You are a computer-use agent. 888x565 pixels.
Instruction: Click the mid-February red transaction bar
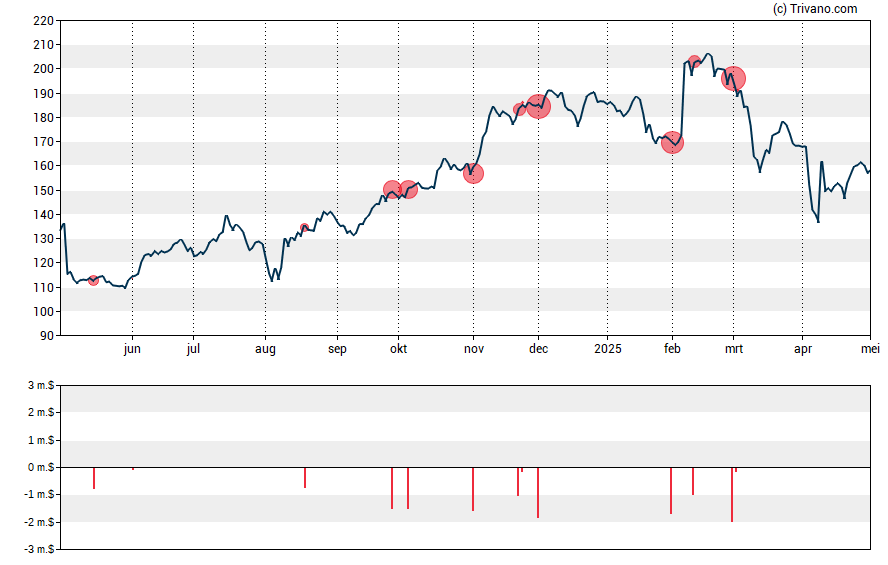[x=693, y=481]
